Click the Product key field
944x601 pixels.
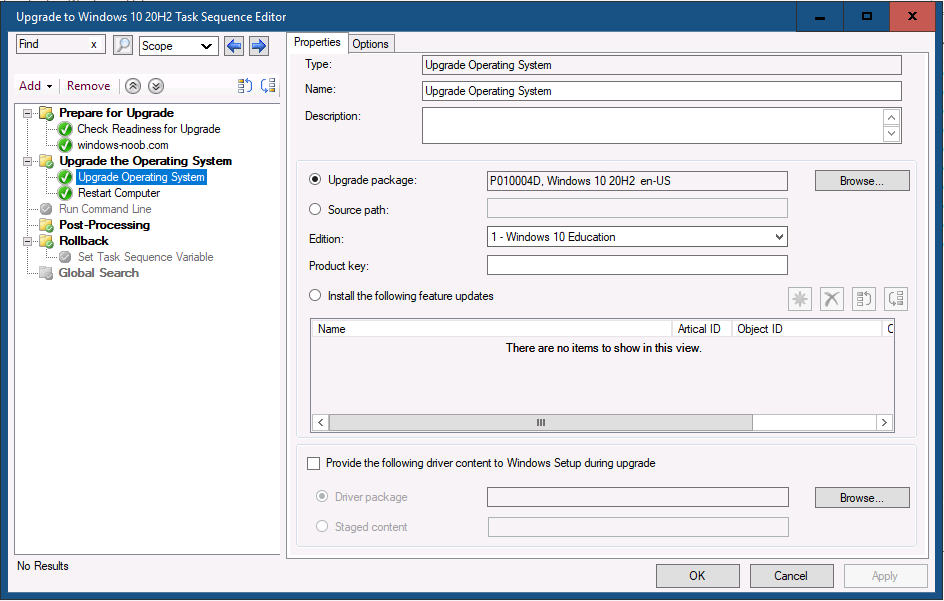pyautogui.click(x=637, y=265)
